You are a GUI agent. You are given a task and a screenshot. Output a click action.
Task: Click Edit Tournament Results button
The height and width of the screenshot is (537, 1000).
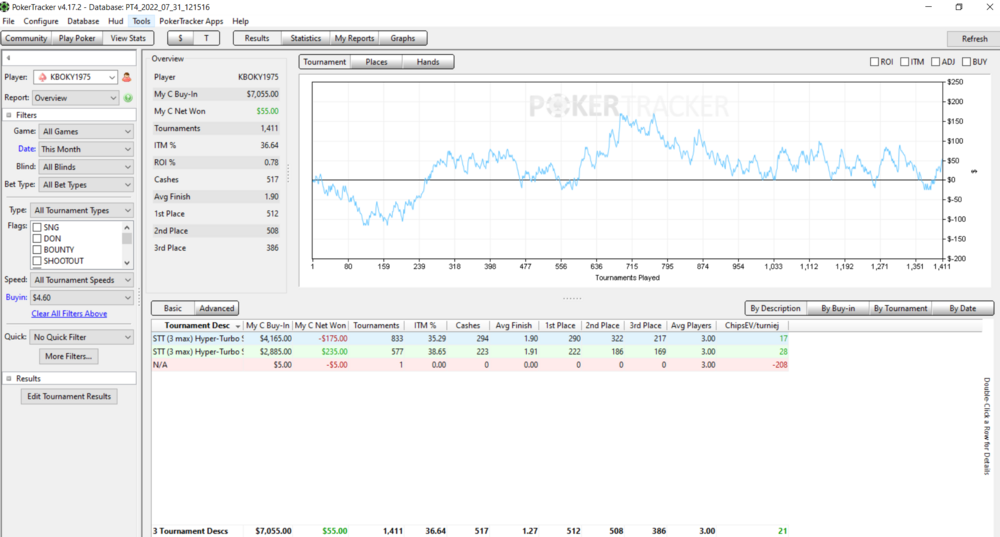69,397
